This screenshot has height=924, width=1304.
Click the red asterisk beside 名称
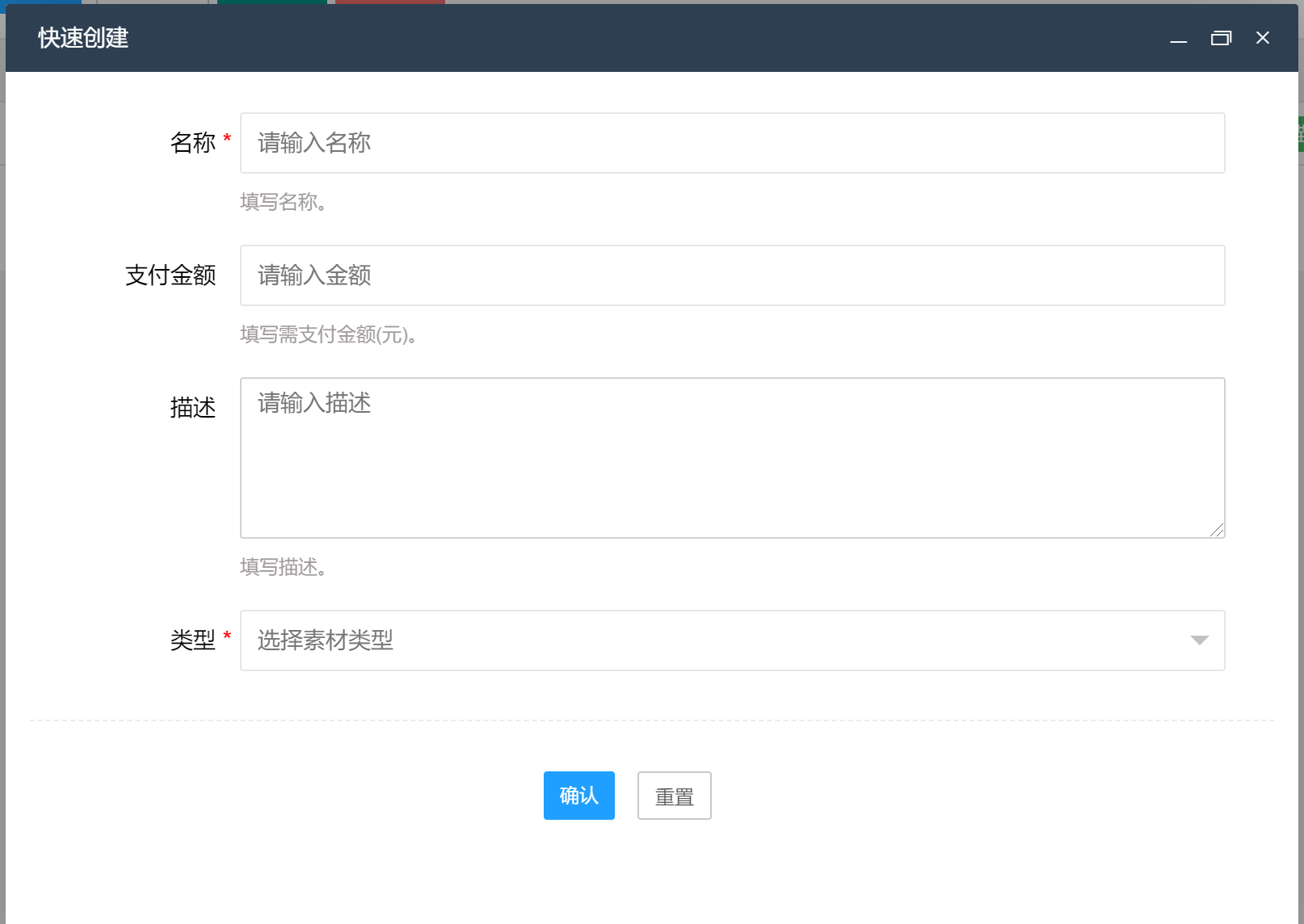point(227,139)
